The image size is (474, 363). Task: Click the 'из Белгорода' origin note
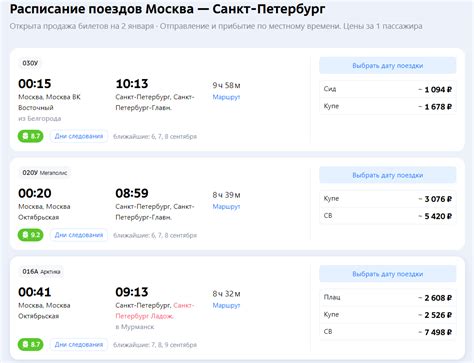coord(40,118)
